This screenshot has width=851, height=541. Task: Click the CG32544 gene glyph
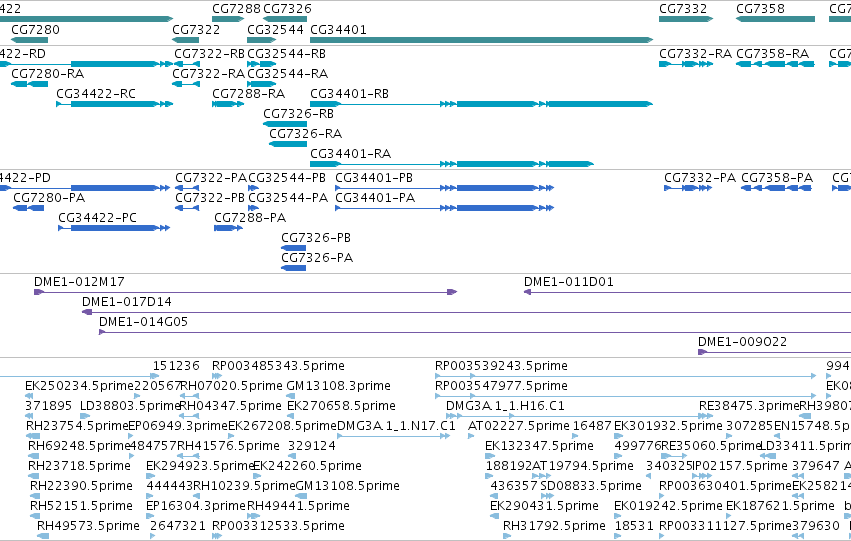[262, 40]
